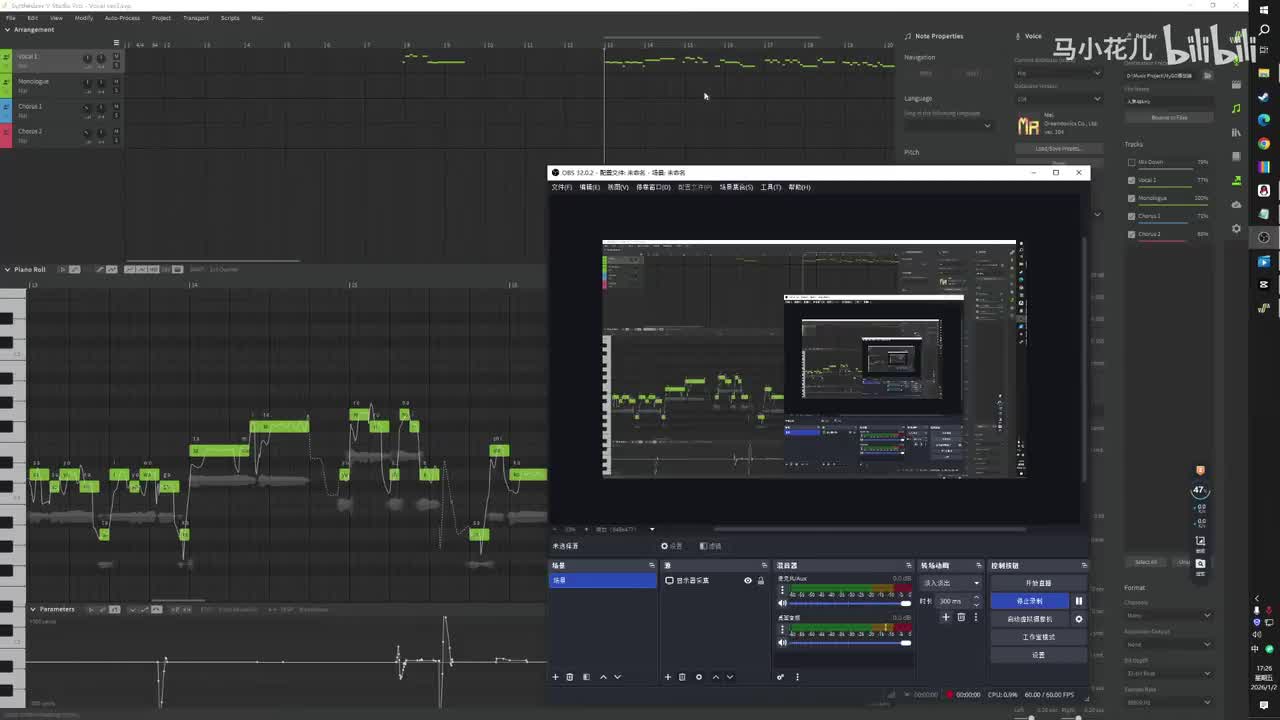Collapse the Piano Roll panel

(7, 270)
